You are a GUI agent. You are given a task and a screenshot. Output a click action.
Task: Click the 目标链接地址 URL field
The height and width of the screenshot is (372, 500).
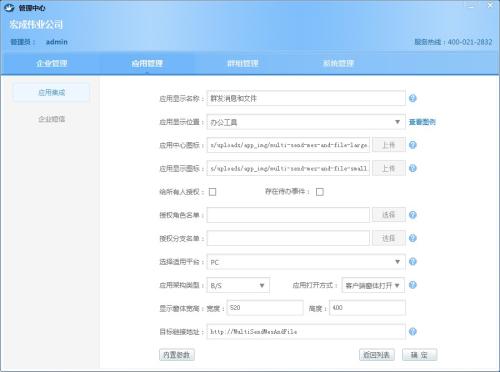tap(306, 332)
